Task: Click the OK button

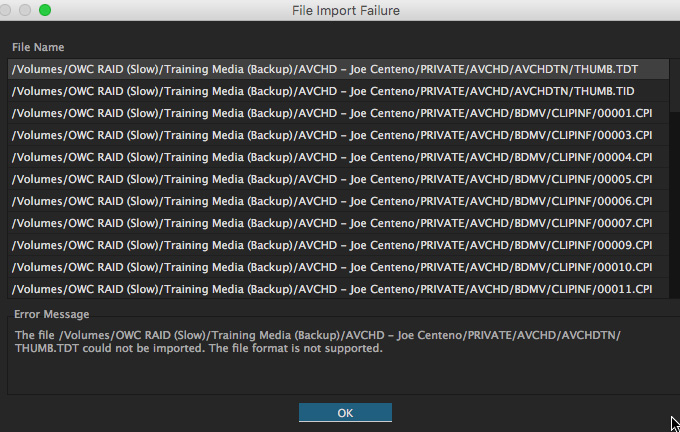Action: coord(345,412)
